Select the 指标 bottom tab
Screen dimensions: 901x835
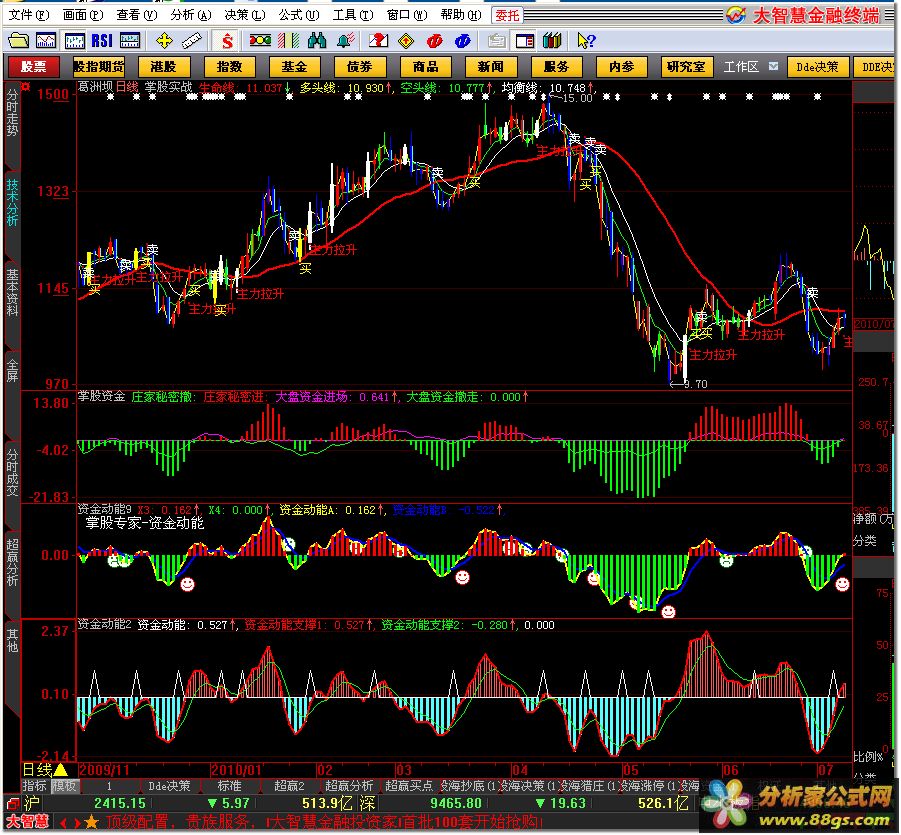point(34,786)
